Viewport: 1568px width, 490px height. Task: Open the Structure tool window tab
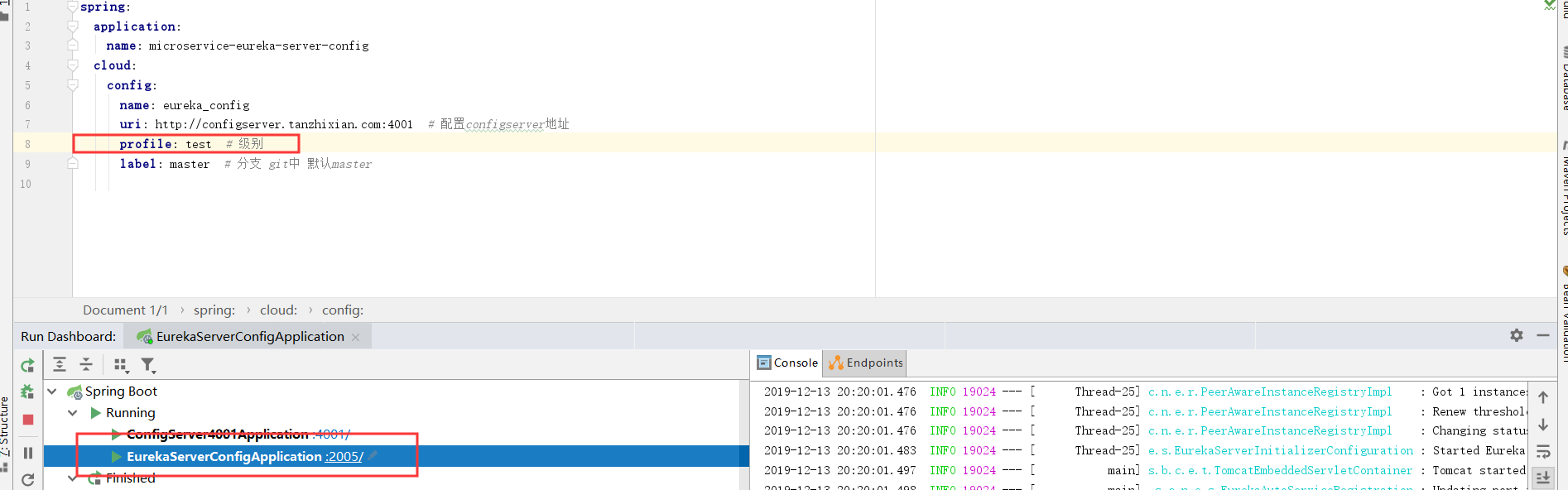tap(5, 426)
